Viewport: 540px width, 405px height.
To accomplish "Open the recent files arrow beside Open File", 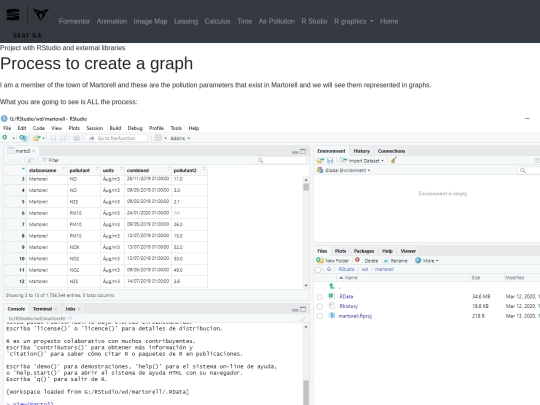I will point(44,138).
